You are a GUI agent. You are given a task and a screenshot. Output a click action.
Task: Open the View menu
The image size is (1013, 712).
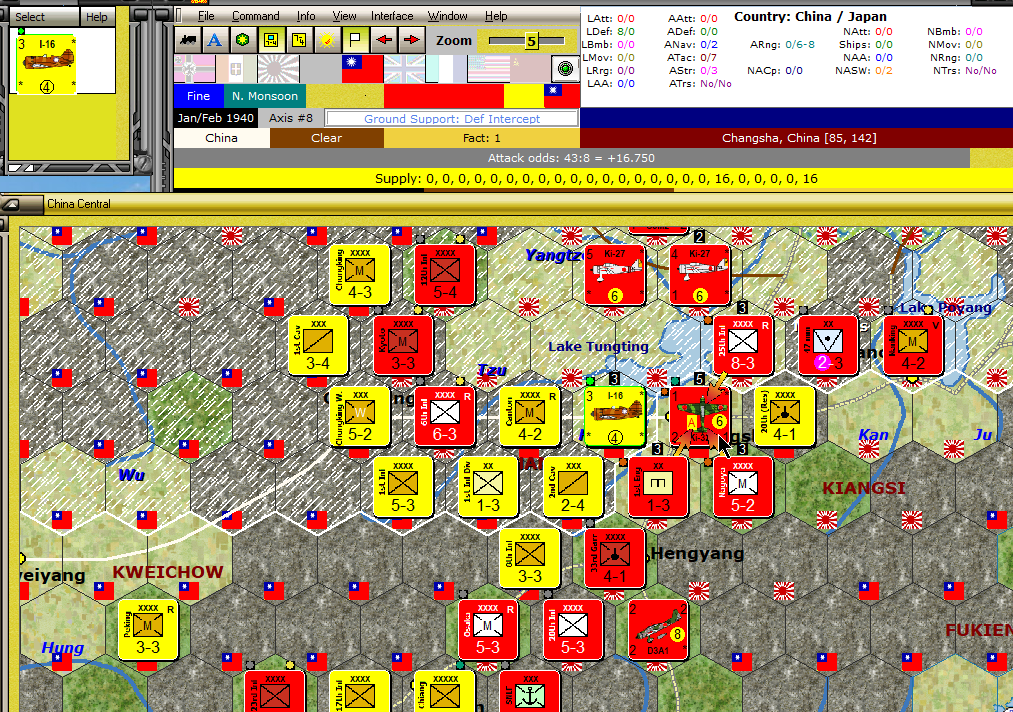[x=344, y=16]
